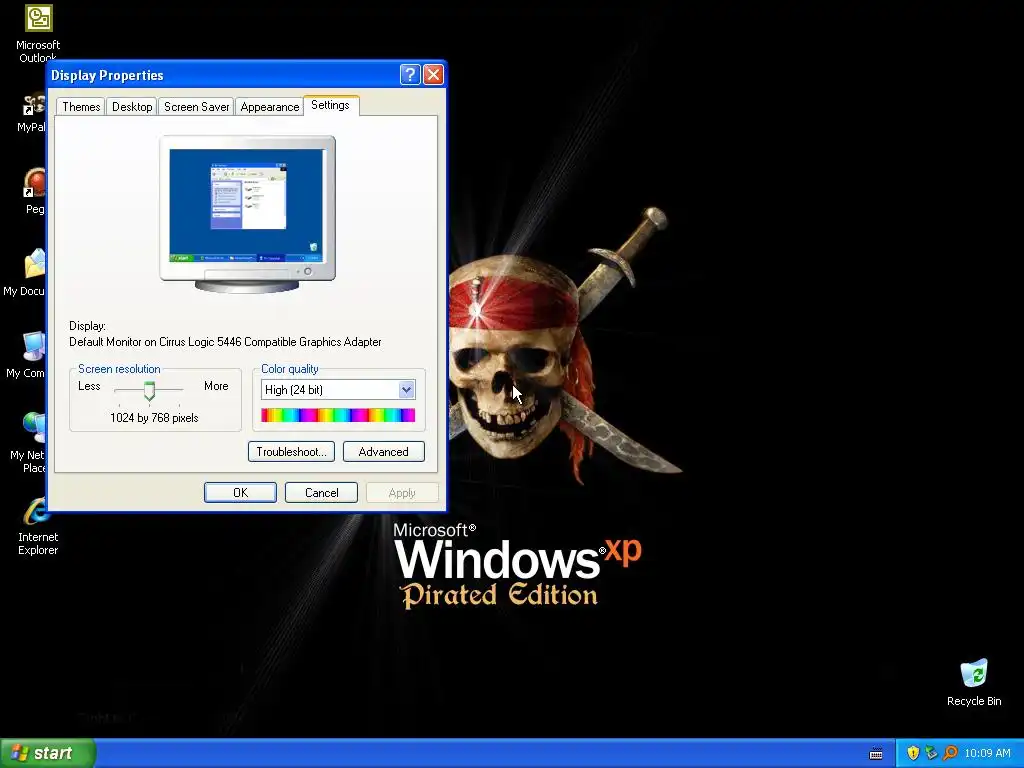Click the keyboard icon in the taskbar
Viewport: 1024px width, 768px height.
876,754
